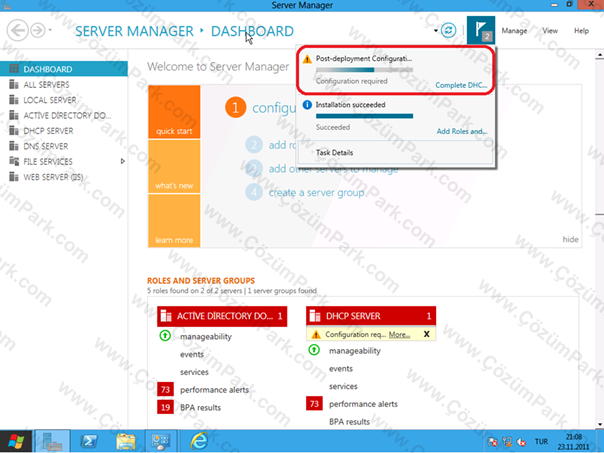Open the Active Directory DO... tile header
604x453 pixels.
[x=222, y=316]
